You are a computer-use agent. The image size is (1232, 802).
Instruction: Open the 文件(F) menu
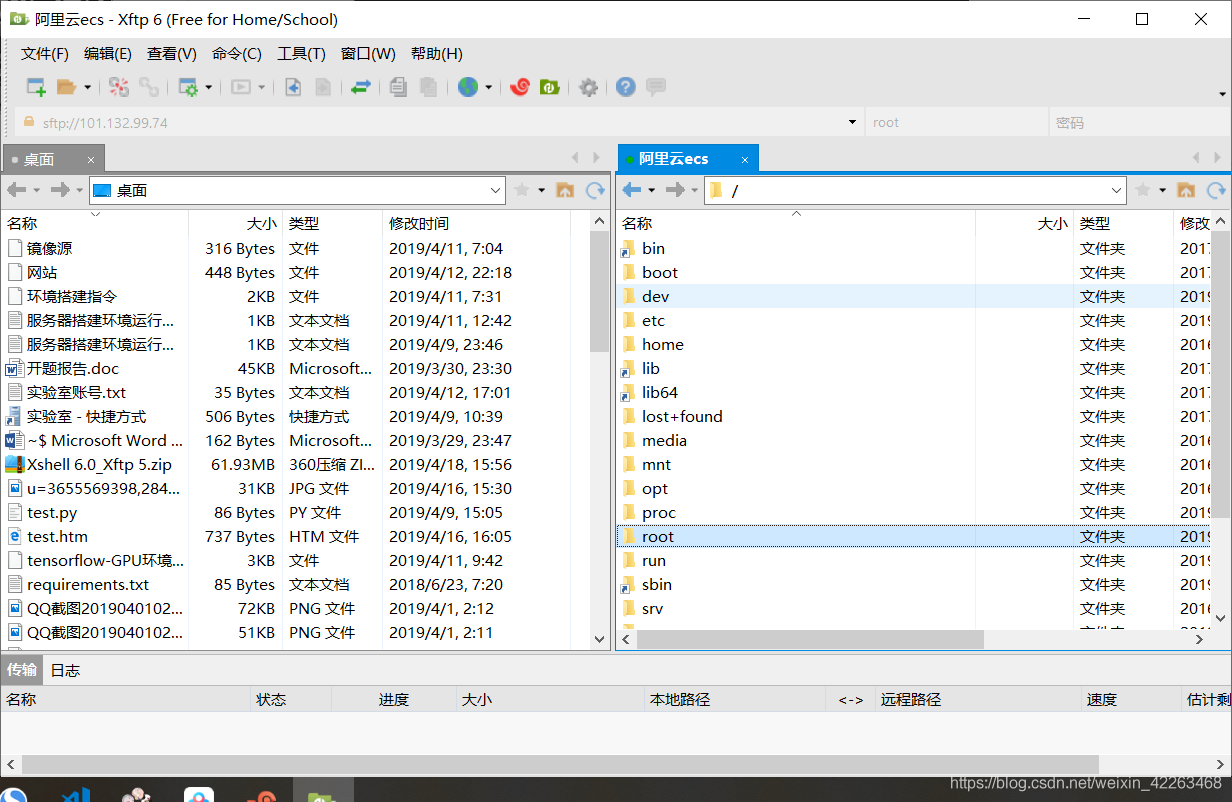45,54
